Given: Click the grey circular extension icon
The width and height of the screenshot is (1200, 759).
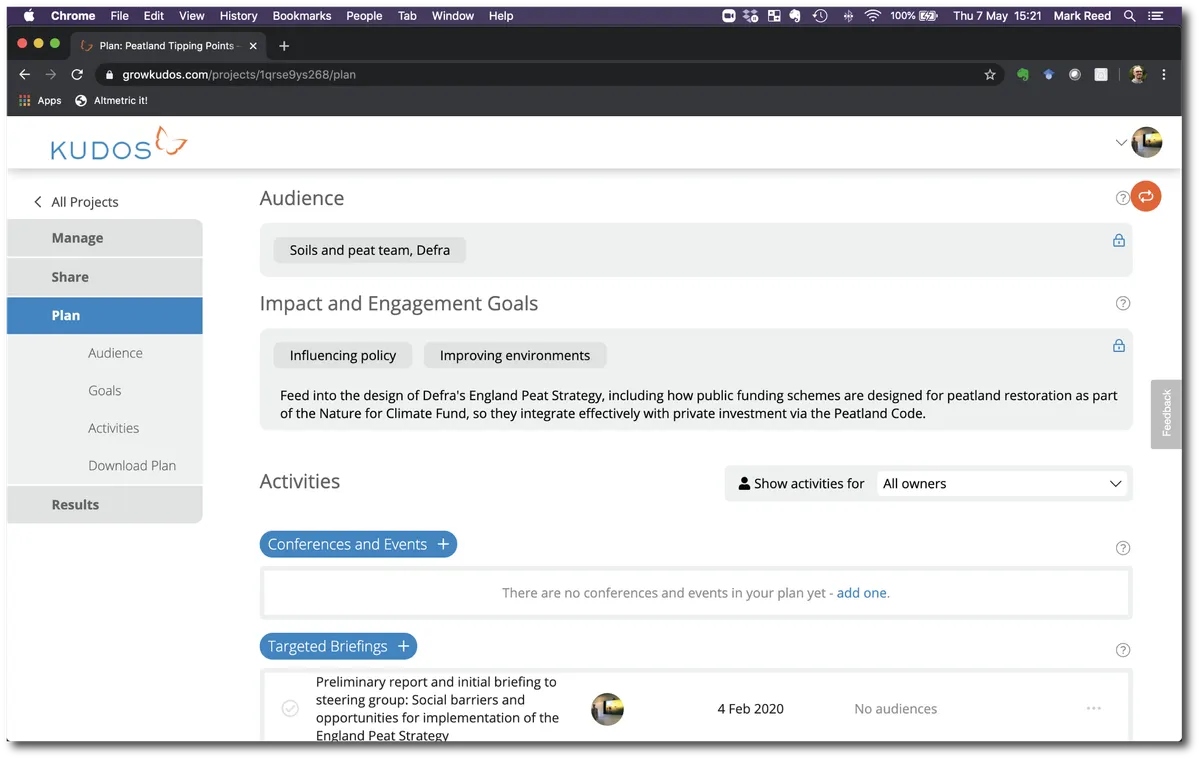Looking at the screenshot, I should pos(1075,75).
